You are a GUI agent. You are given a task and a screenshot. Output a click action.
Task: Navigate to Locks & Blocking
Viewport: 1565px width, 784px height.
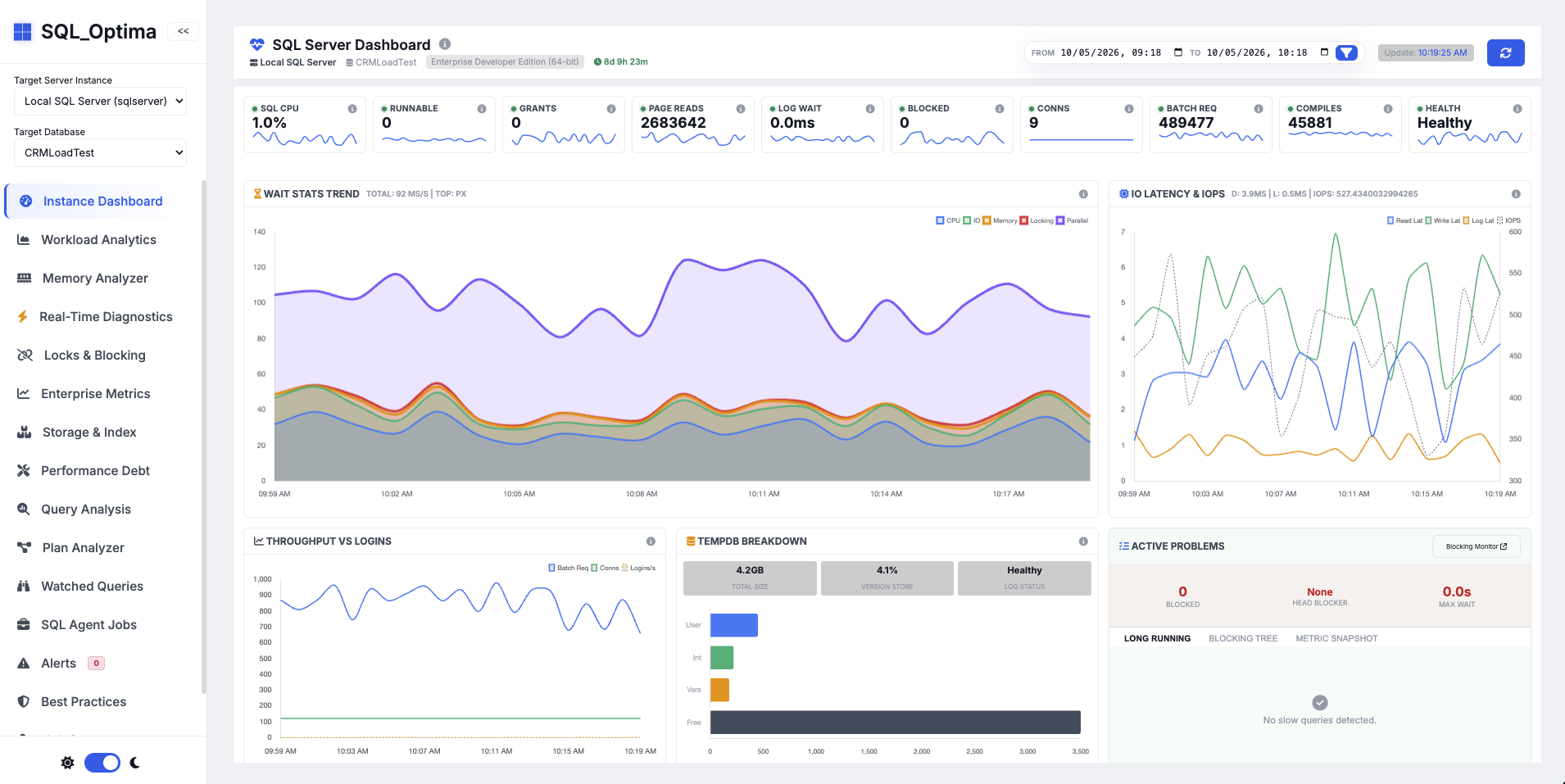94,356
